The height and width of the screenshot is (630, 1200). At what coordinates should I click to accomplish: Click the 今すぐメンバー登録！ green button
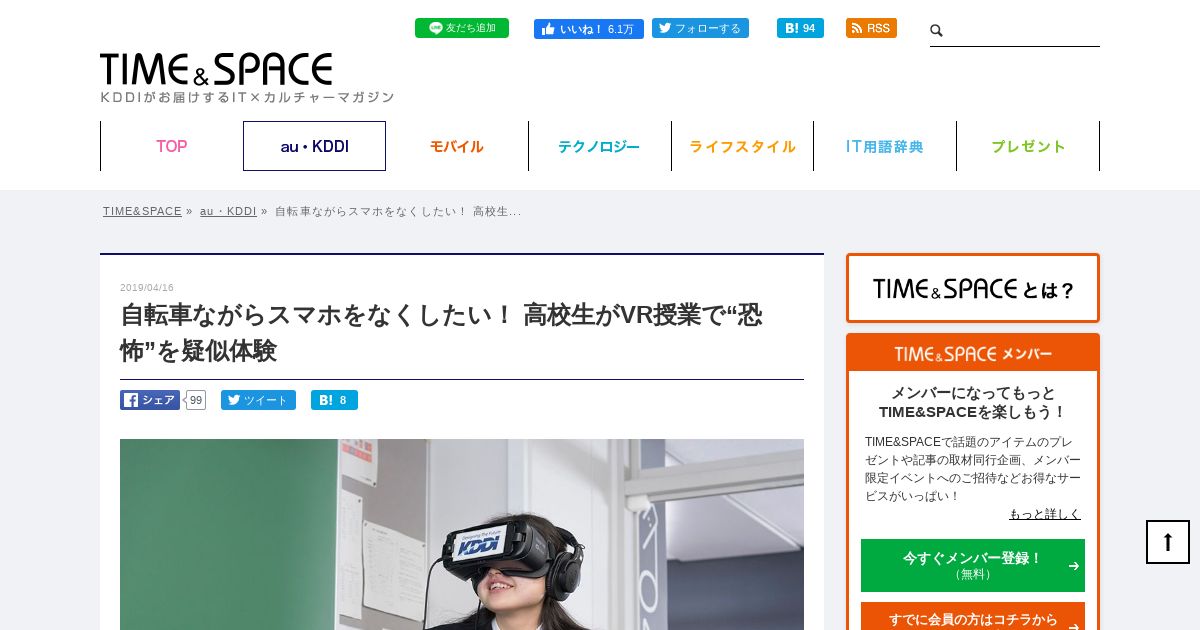(x=973, y=565)
